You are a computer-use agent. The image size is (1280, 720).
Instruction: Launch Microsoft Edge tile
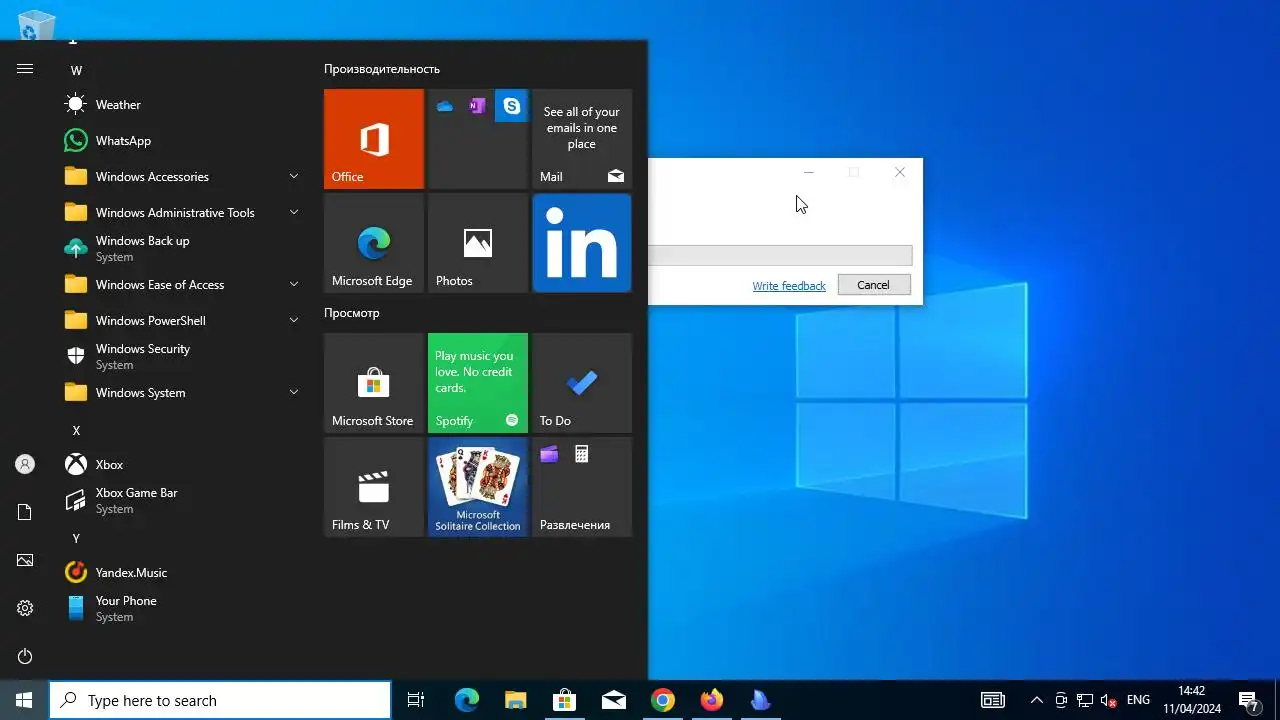[374, 243]
